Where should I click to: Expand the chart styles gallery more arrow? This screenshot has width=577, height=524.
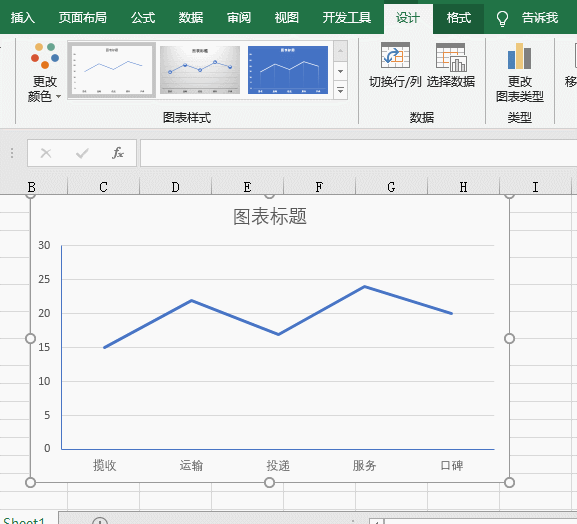340,91
